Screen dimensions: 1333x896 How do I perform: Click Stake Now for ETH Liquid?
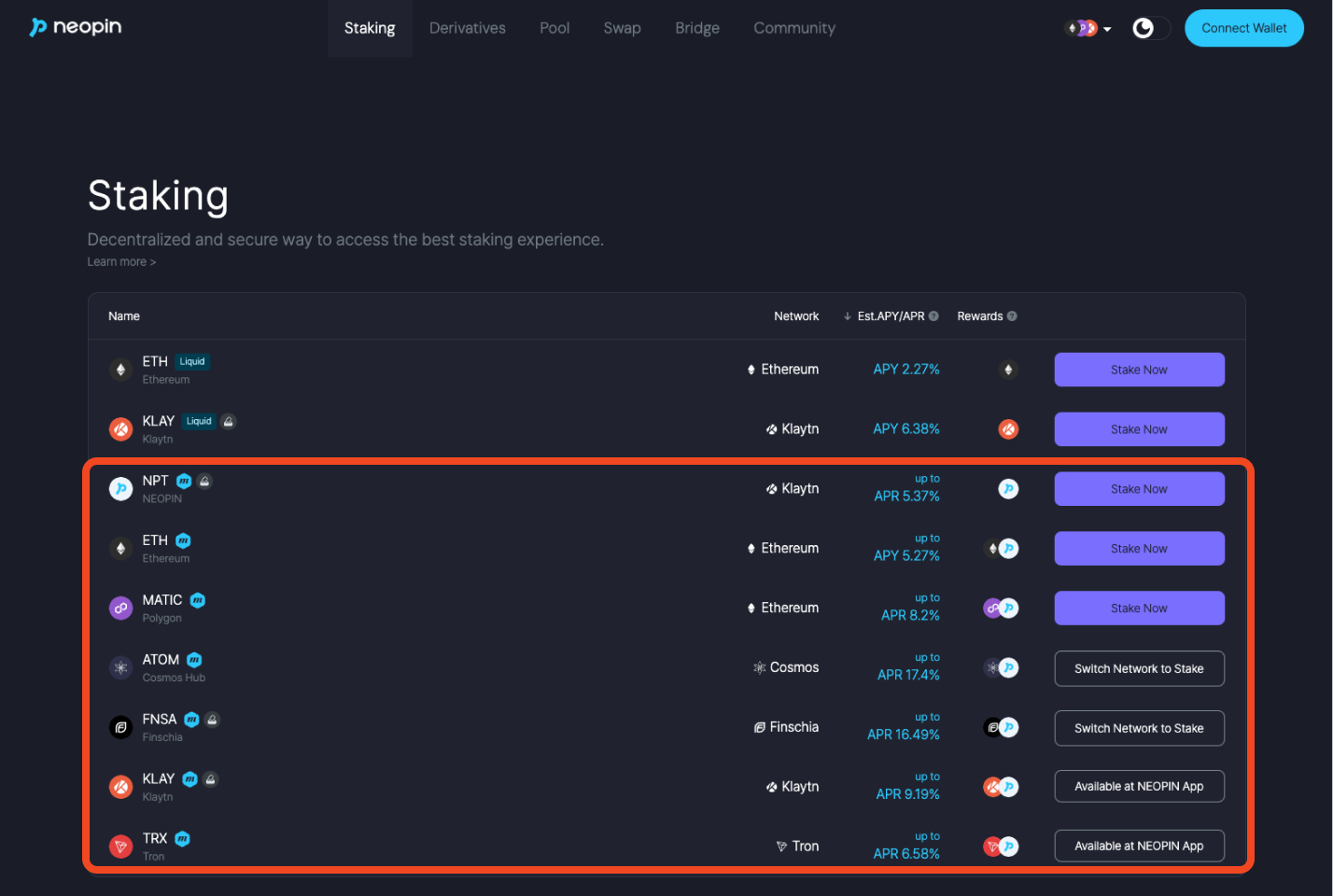click(x=1139, y=370)
